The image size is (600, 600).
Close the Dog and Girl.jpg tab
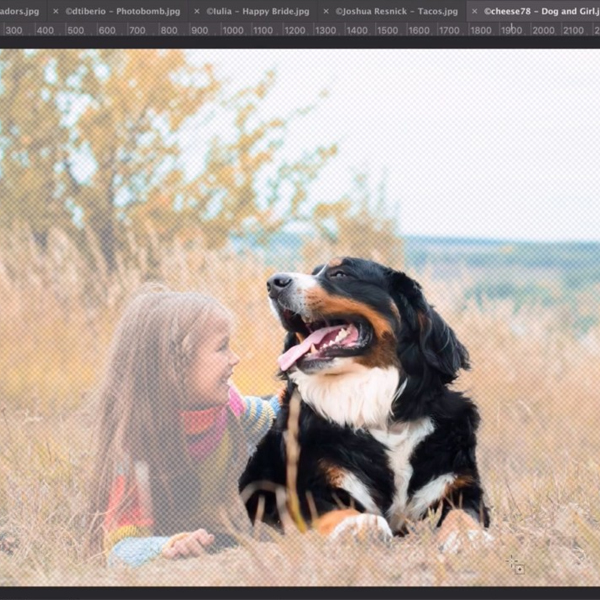[474, 11]
